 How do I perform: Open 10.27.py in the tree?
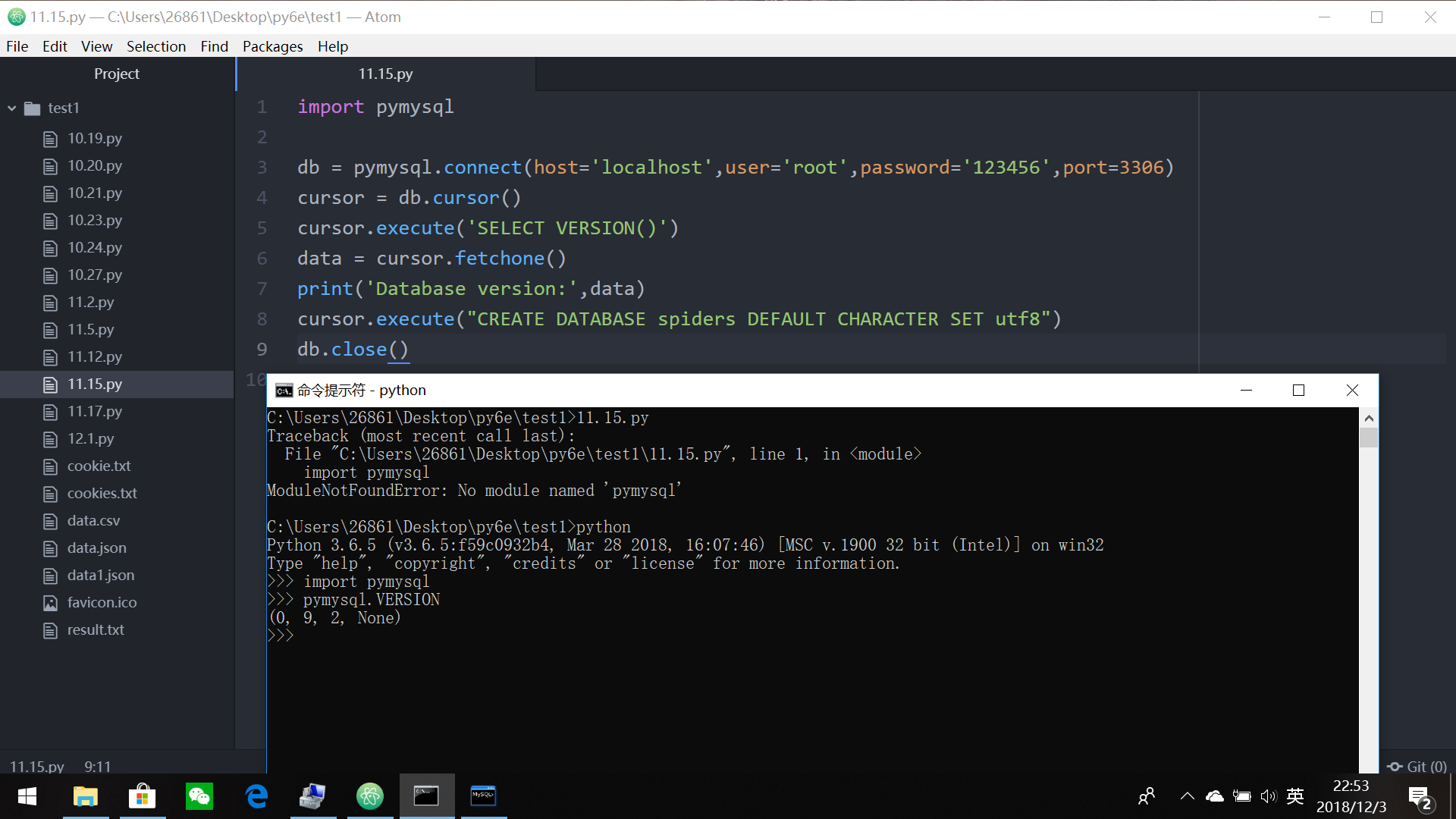95,275
